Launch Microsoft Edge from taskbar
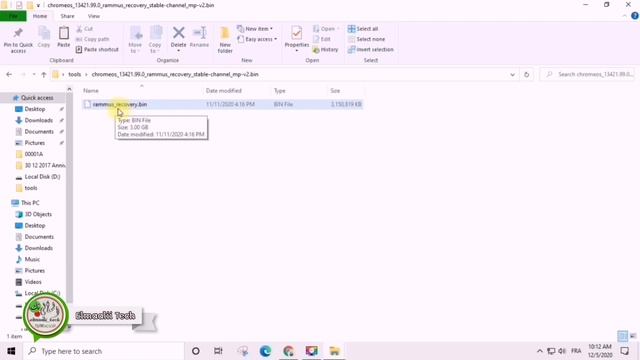This screenshot has height=360, width=640. point(265,351)
